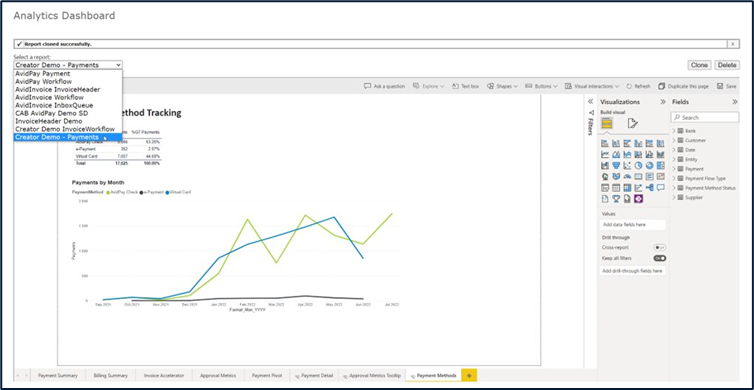The height and width of the screenshot is (390, 754).
Task: Choose AvidPay Workflow from report list
Action: (x=68, y=82)
